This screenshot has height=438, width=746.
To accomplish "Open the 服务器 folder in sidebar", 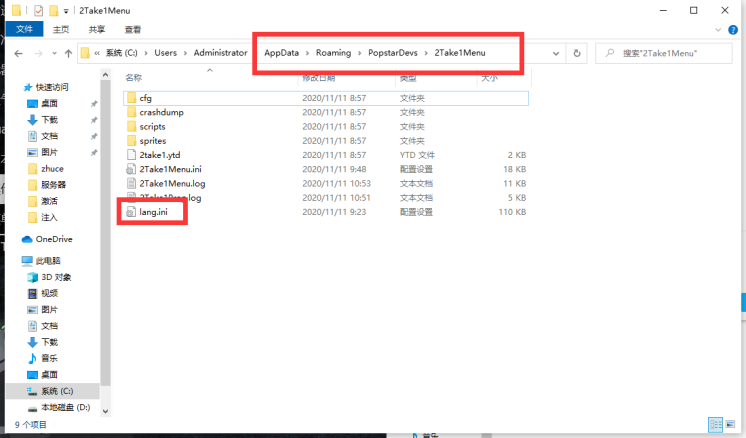I will pyautogui.click(x=47, y=185).
